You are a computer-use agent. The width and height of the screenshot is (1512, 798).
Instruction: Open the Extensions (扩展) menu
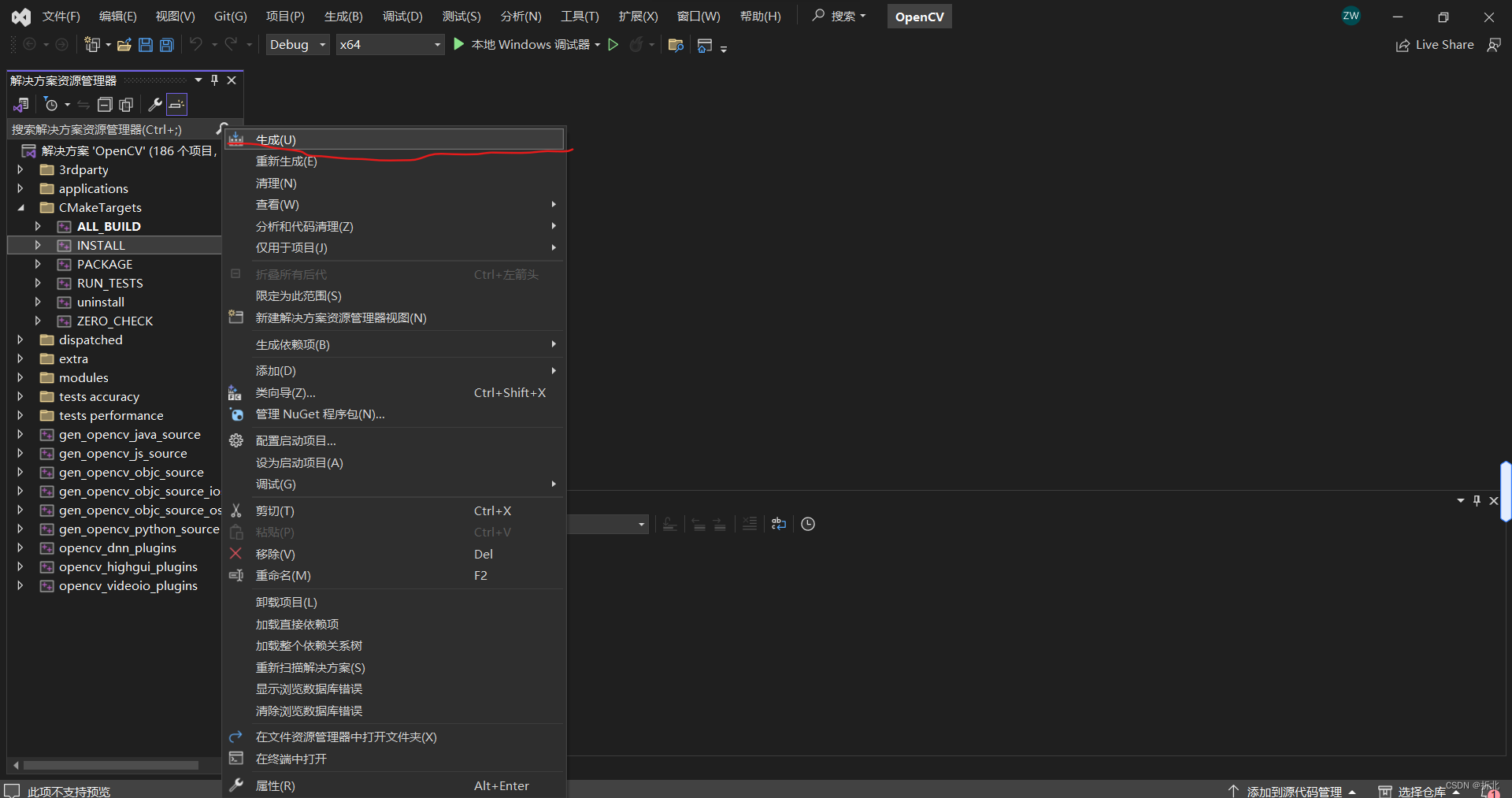coord(638,16)
